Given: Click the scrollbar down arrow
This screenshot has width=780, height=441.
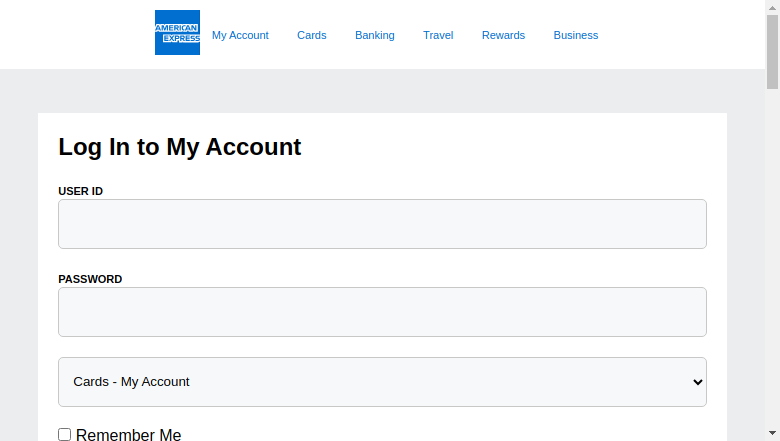Looking at the screenshot, I should coord(772,433).
